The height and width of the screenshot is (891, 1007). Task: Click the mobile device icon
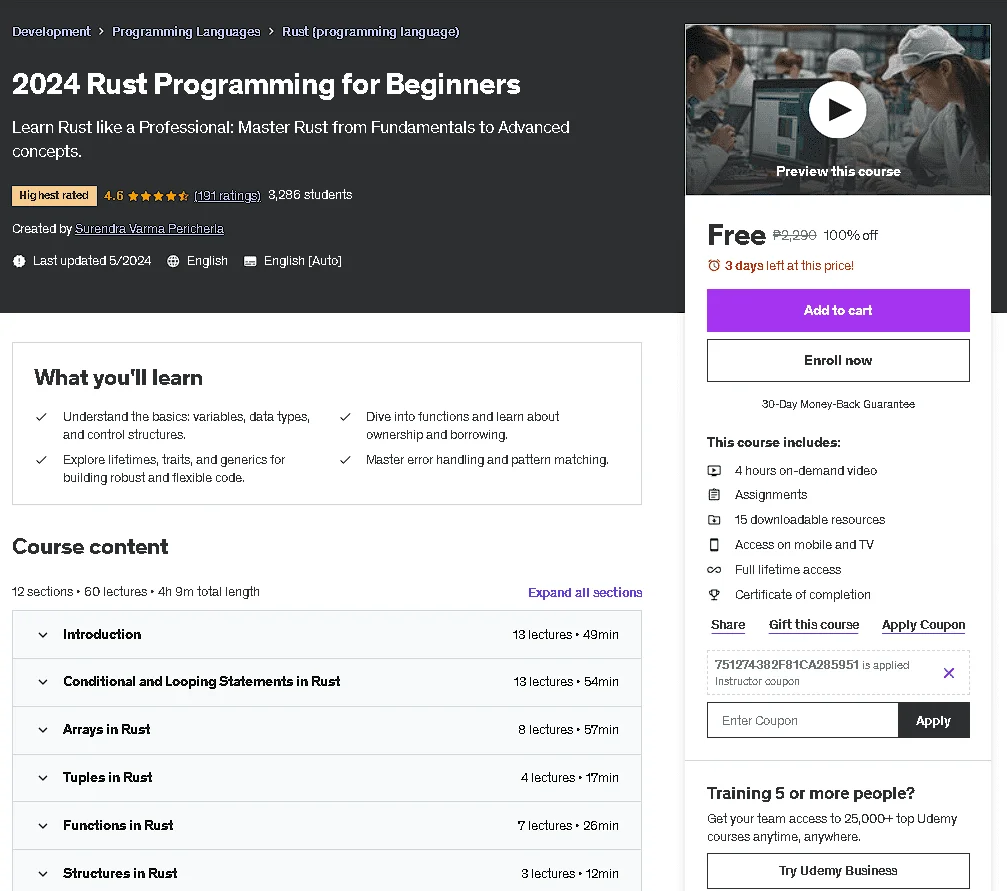tap(714, 545)
